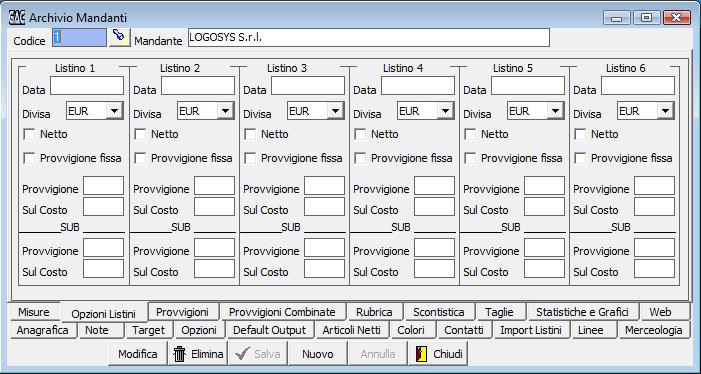Image resolution: width=701 pixels, height=374 pixels.
Task: Click the trash icon on the Elimina button
Action: coord(179,354)
